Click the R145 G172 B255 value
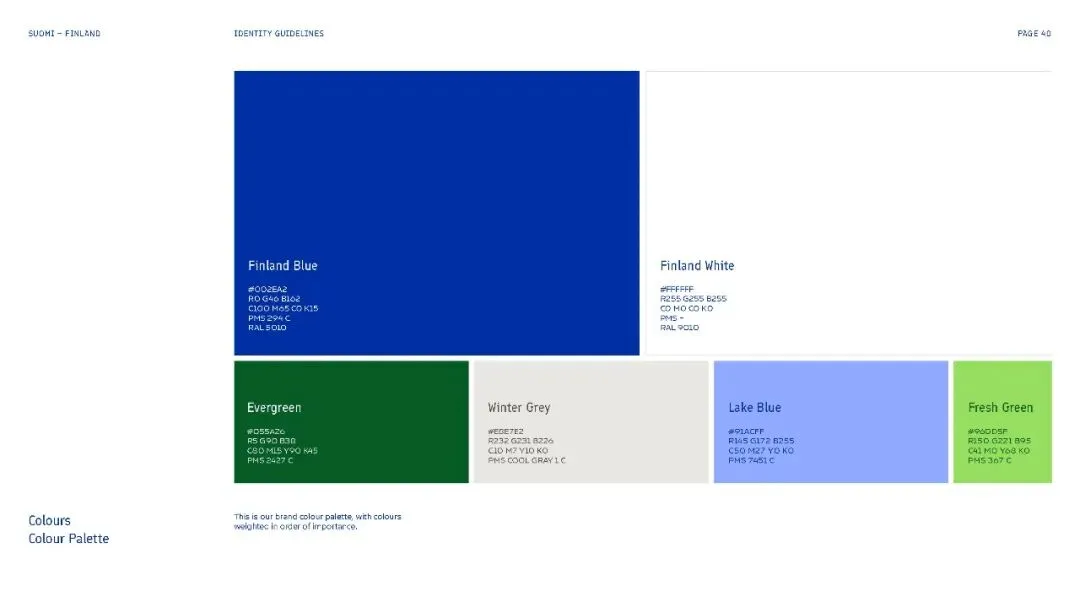This screenshot has height=597, width=1080. (761, 441)
